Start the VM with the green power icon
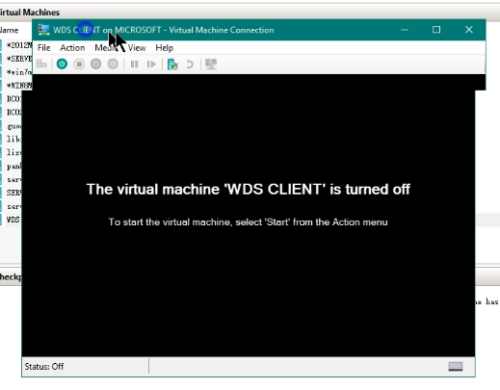 point(62,64)
